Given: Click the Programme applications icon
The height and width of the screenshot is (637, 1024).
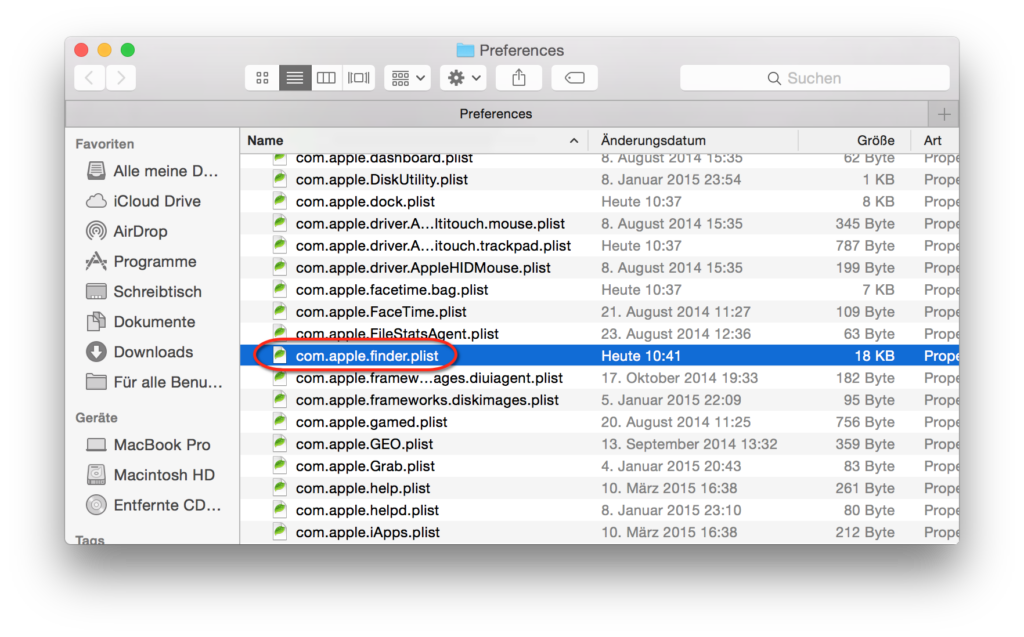Looking at the screenshot, I should coord(96,261).
